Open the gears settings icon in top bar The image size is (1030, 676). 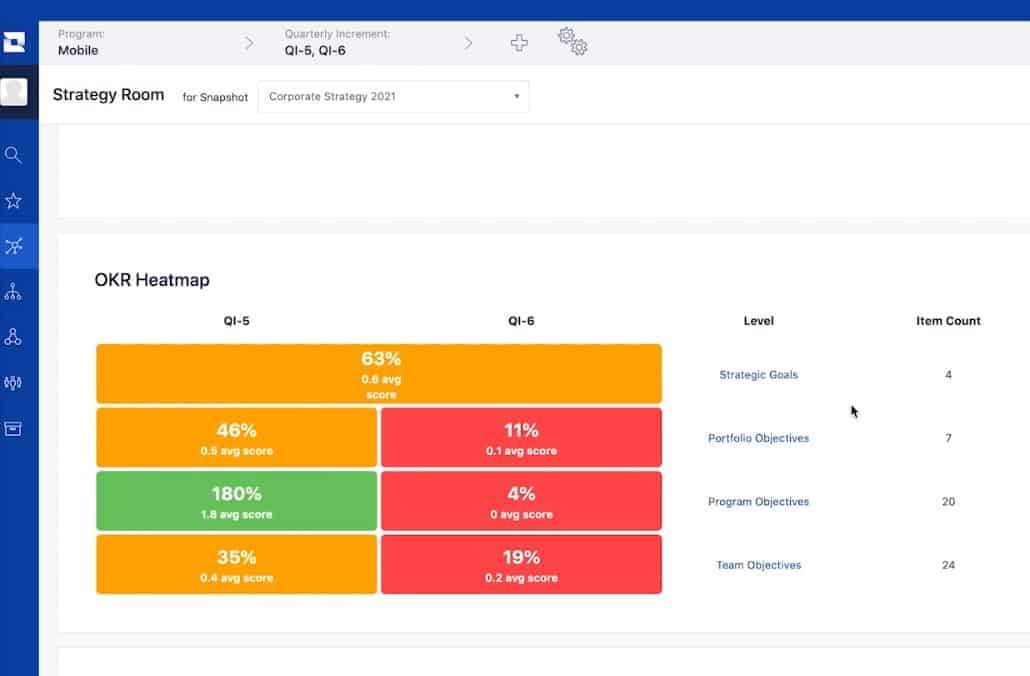click(x=571, y=42)
